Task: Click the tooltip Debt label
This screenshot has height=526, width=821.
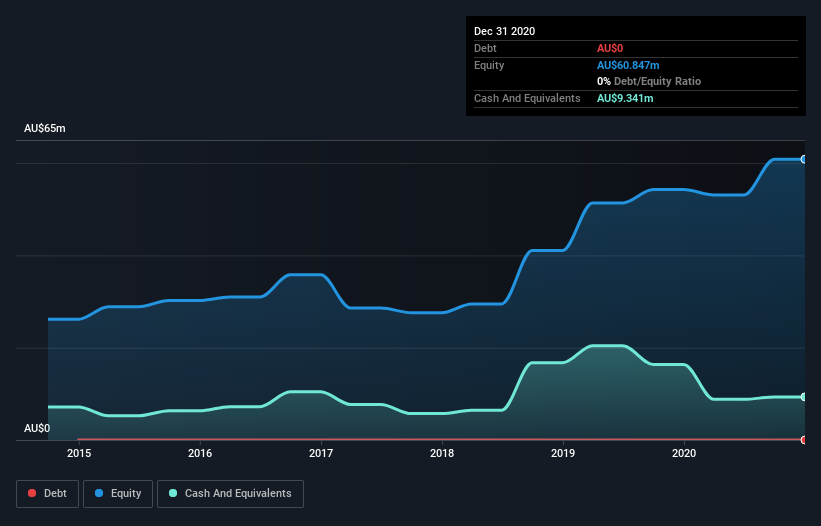Action: pos(485,48)
